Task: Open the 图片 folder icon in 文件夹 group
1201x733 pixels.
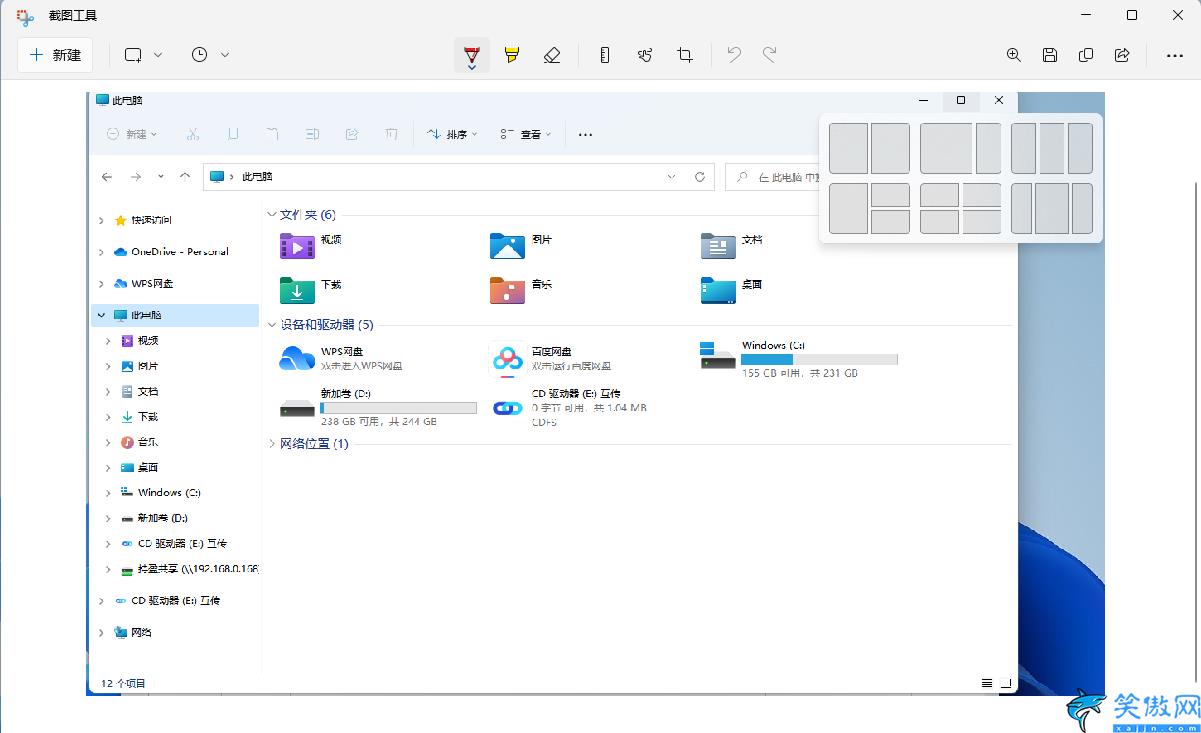Action: click(507, 246)
